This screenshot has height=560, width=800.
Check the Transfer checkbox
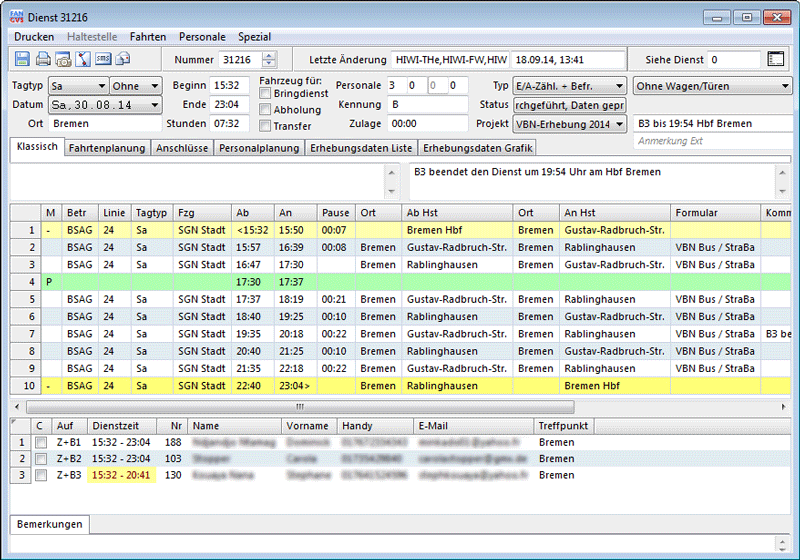265,126
